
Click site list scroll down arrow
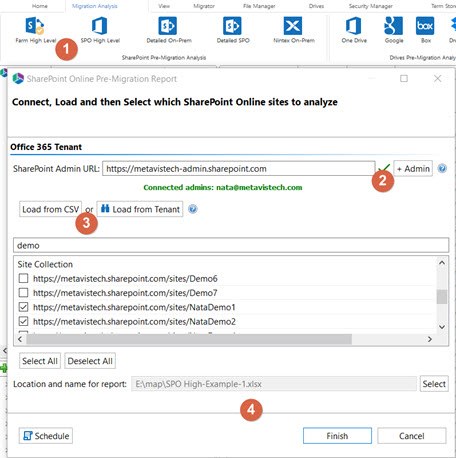[x=442, y=327]
